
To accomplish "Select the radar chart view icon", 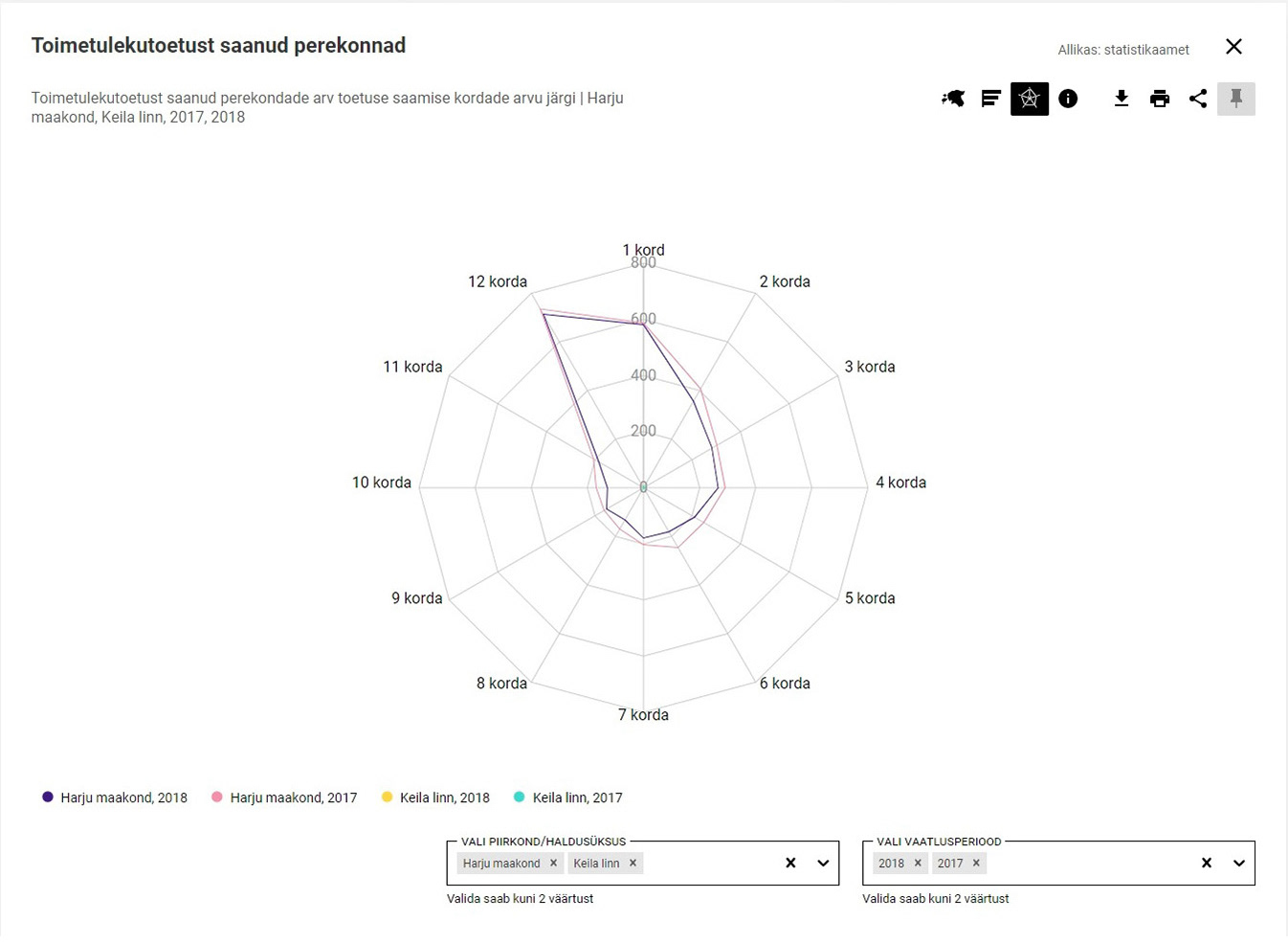I will pos(1030,99).
